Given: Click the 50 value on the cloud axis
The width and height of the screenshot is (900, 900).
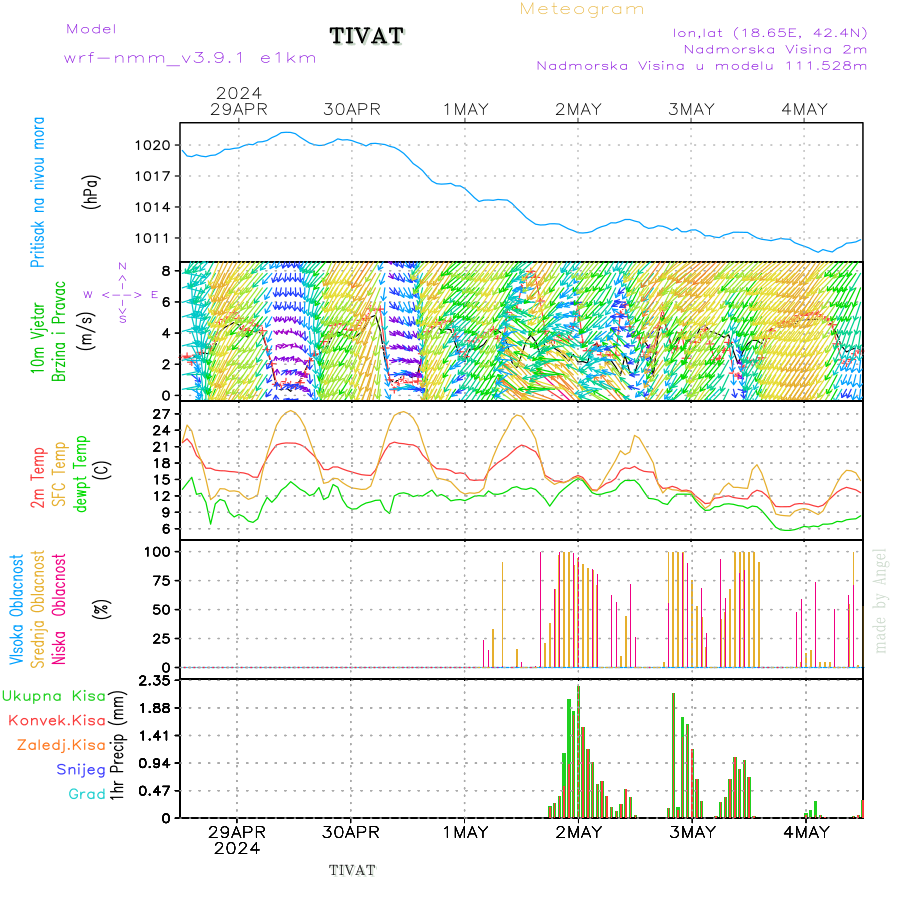Looking at the screenshot, I should [162, 610].
